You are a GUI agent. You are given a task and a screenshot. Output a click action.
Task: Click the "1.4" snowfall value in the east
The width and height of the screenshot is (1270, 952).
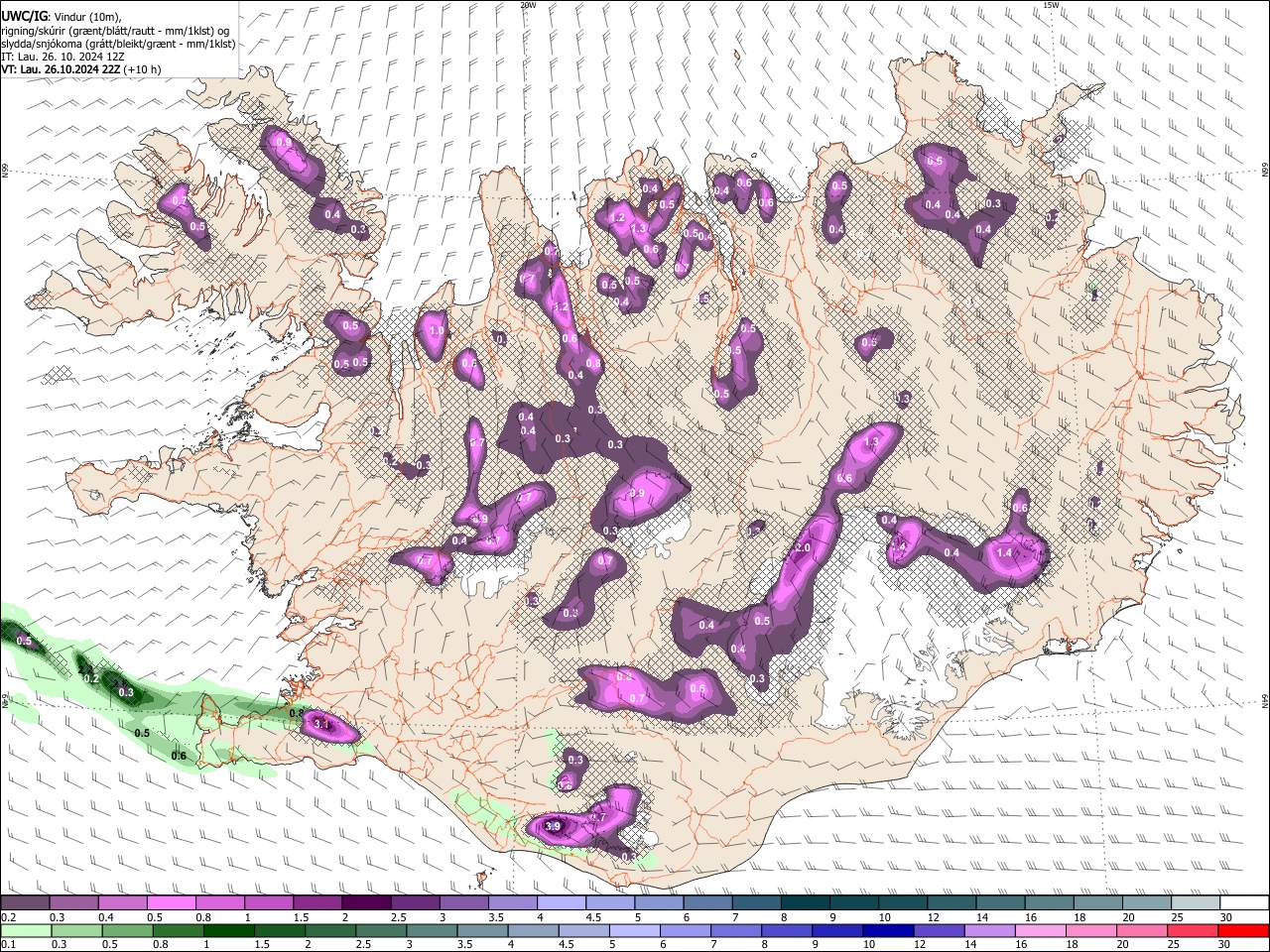[x=1004, y=552]
